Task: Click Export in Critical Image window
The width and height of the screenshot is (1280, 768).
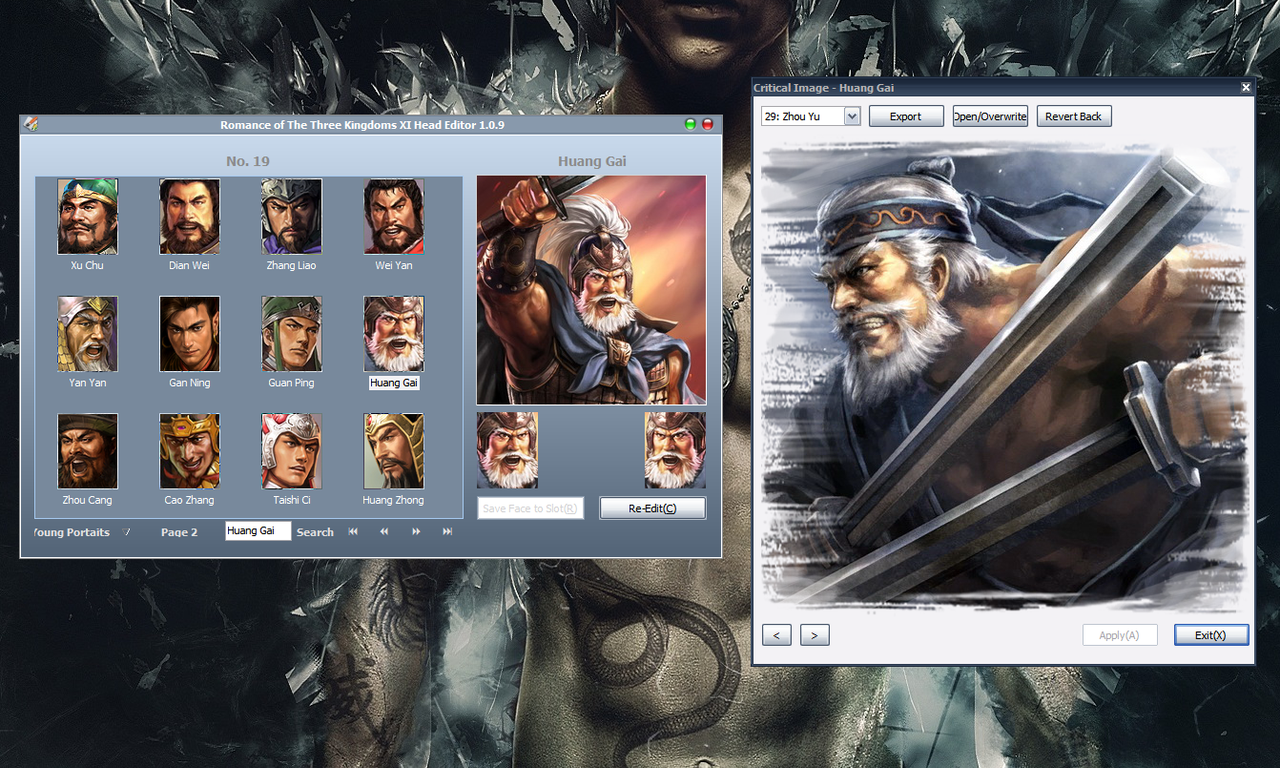Action: [906, 116]
